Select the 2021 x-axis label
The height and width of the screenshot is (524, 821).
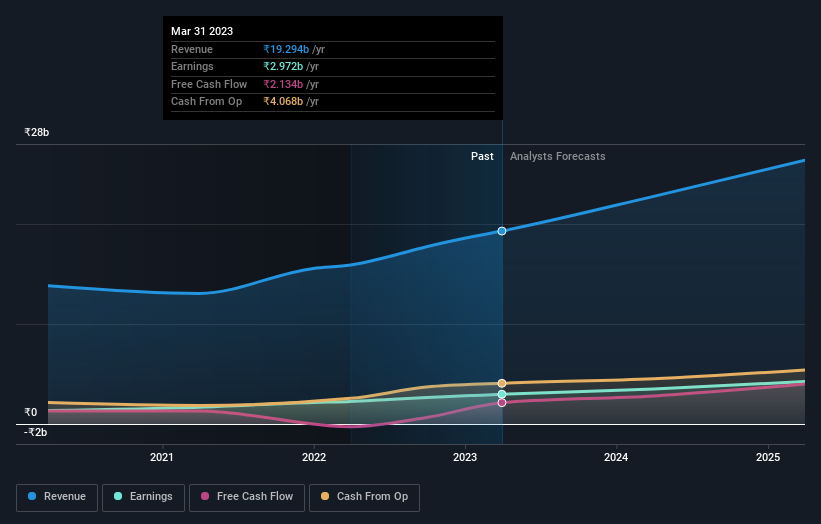click(x=162, y=457)
